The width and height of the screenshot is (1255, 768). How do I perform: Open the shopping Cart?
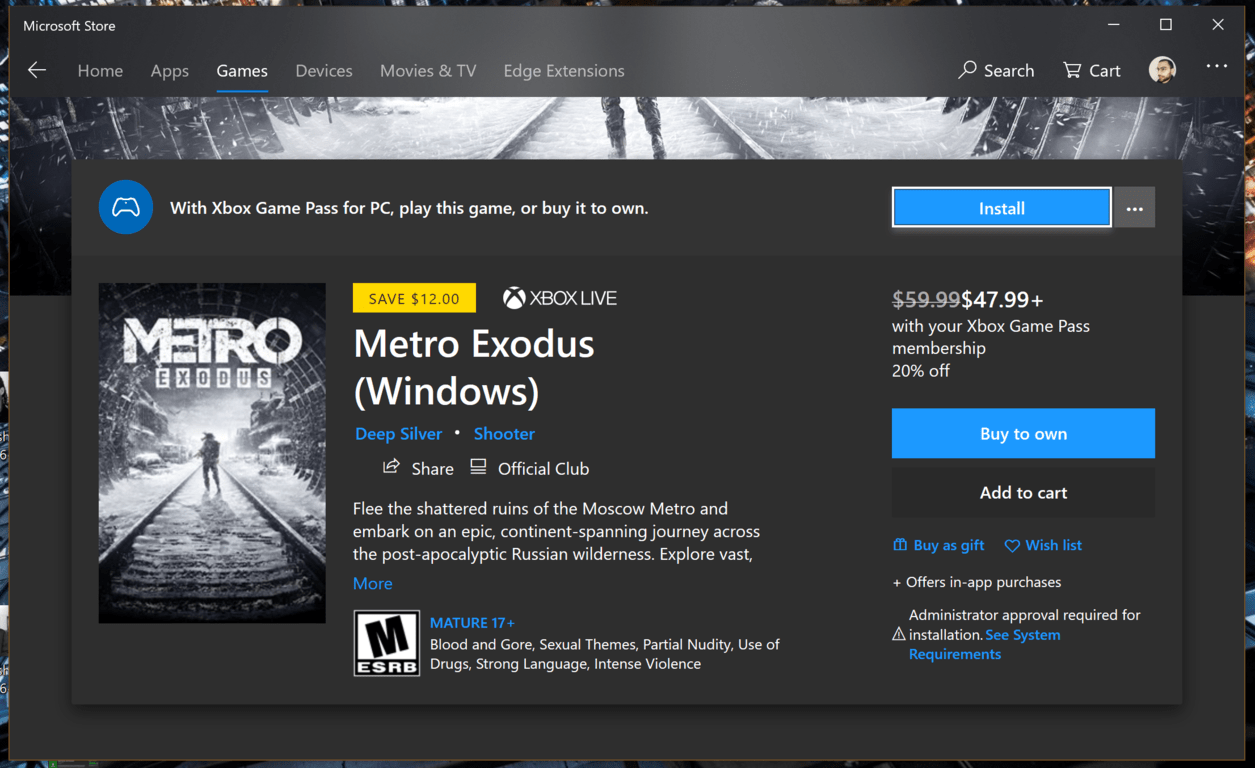point(1091,70)
